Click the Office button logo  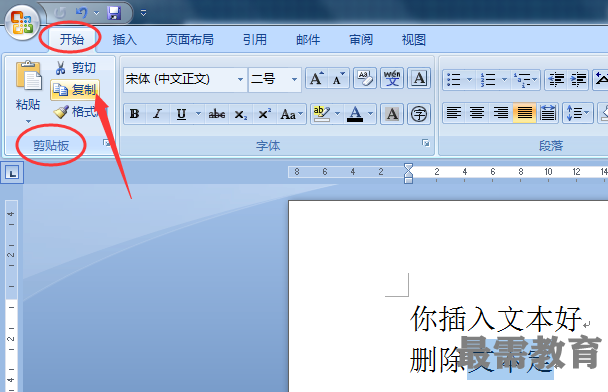point(22,22)
